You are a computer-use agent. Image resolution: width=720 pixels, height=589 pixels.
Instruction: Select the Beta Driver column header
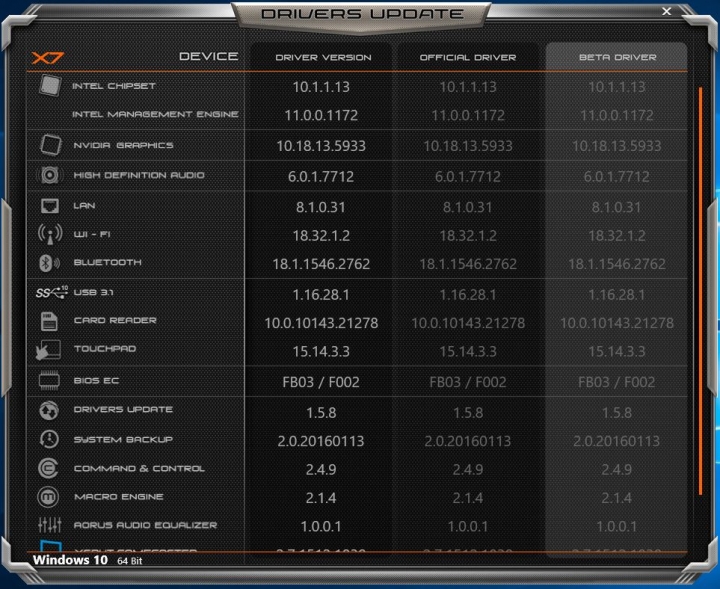(x=617, y=57)
